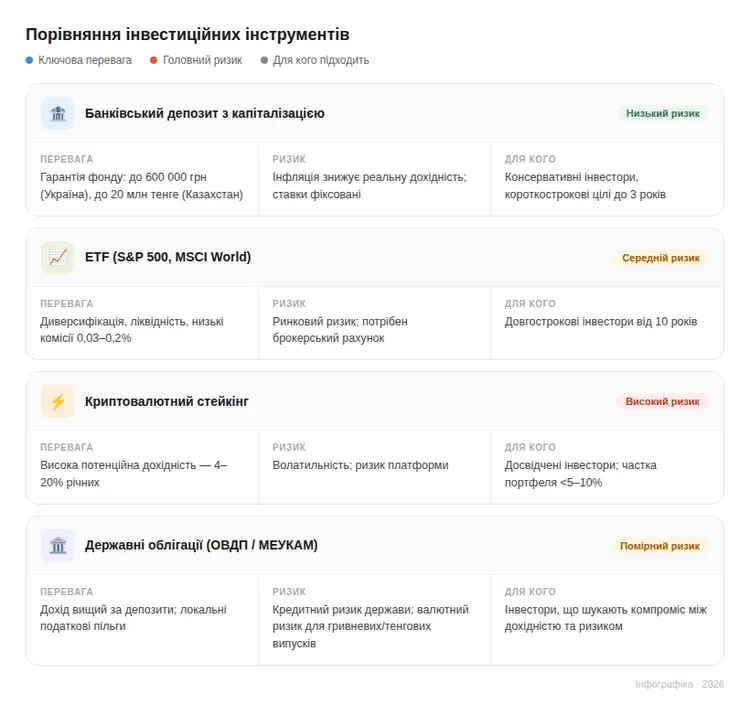Select the Середній ризик badge
The width and height of the screenshot is (750, 724).
[x=661, y=257]
